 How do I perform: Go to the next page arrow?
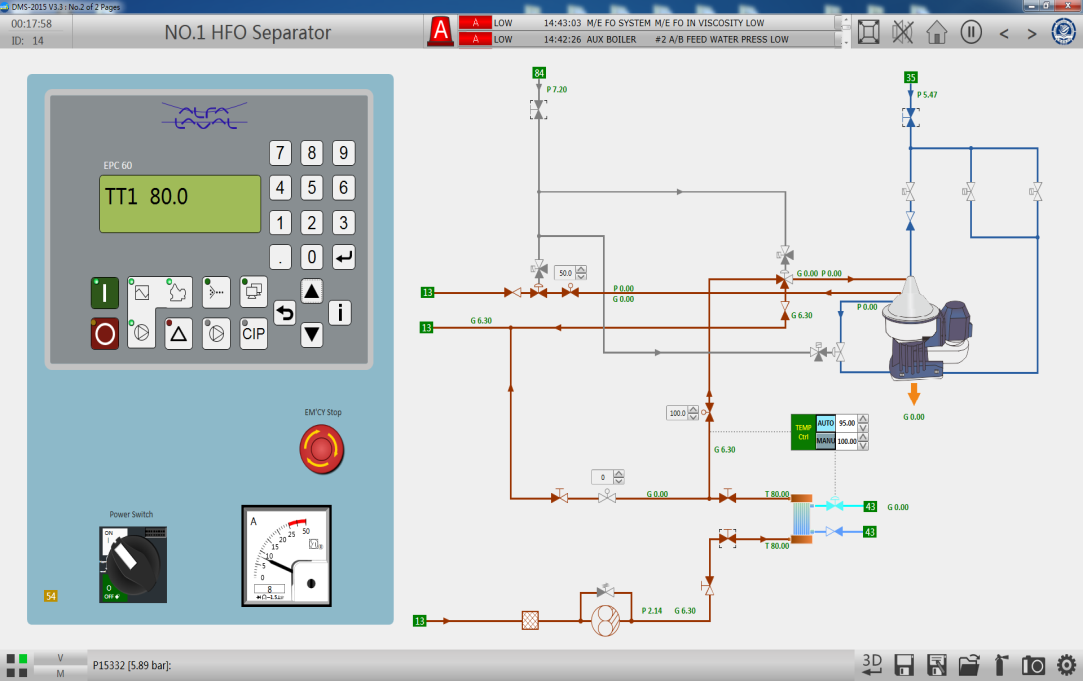(x=1031, y=33)
